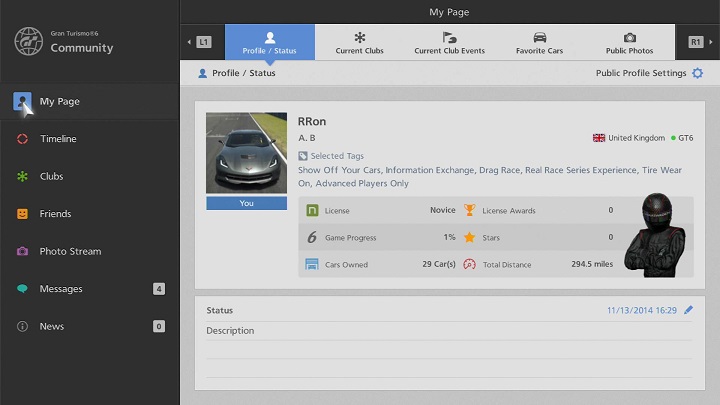Open the Favorite Cars tab

pos(539,42)
